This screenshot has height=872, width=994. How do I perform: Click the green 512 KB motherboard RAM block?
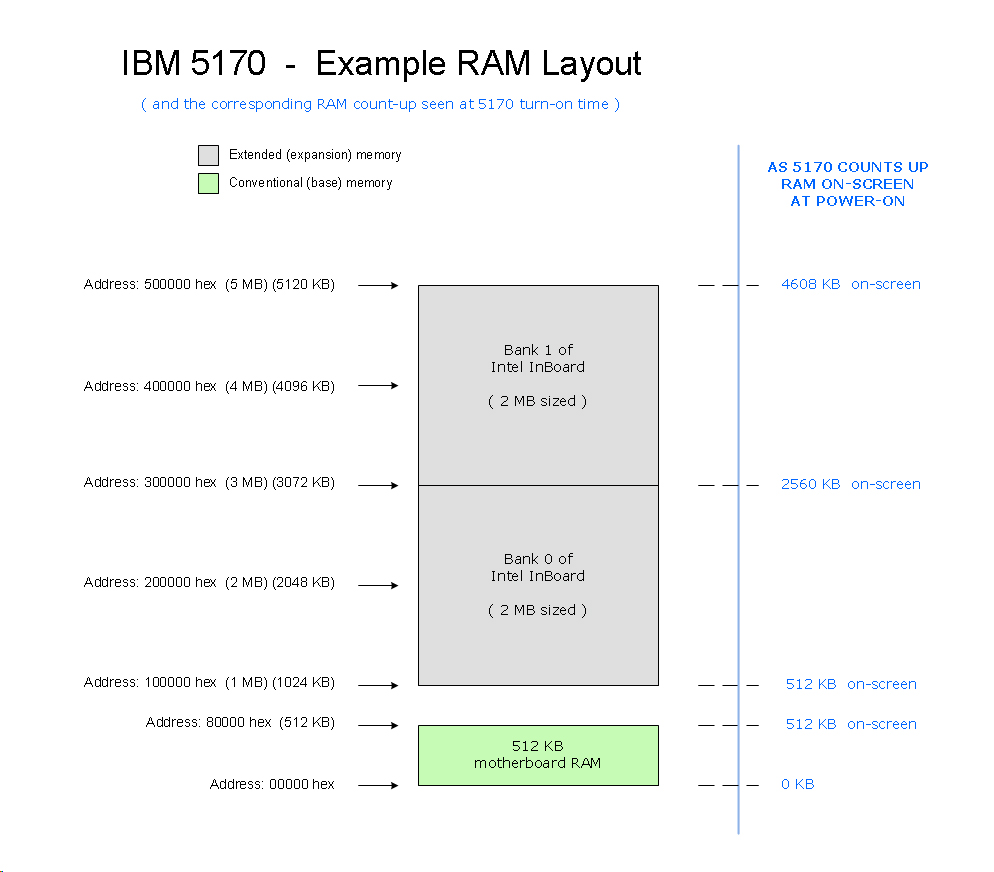538,755
